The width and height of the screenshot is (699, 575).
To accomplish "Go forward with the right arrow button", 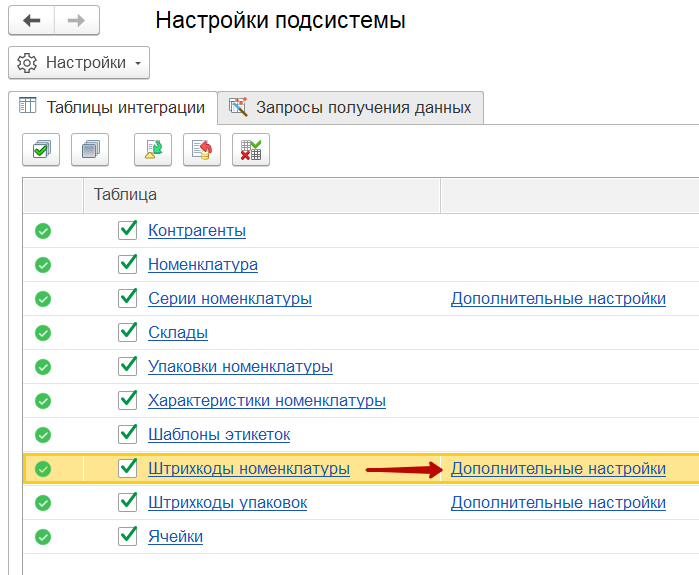I will pos(76,20).
